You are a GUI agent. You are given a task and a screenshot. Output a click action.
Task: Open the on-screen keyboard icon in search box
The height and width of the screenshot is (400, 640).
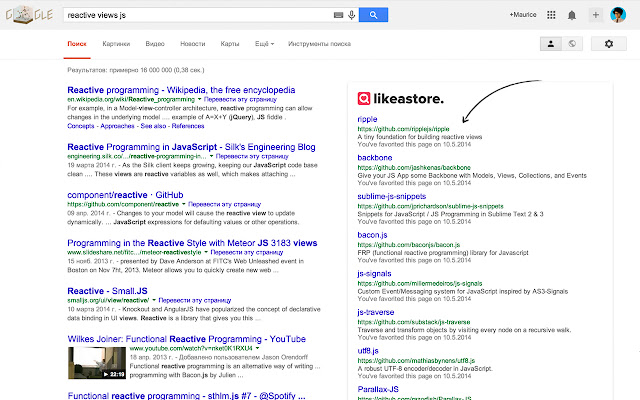(x=338, y=15)
